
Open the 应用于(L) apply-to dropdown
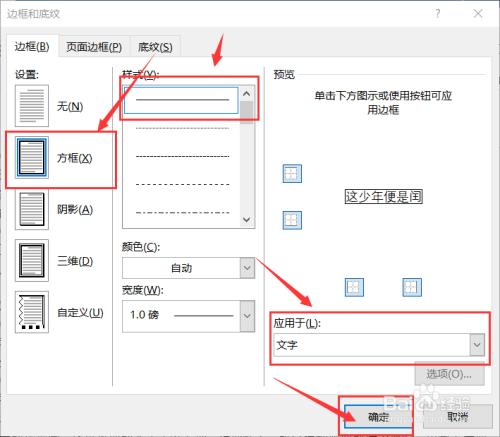tap(379, 345)
